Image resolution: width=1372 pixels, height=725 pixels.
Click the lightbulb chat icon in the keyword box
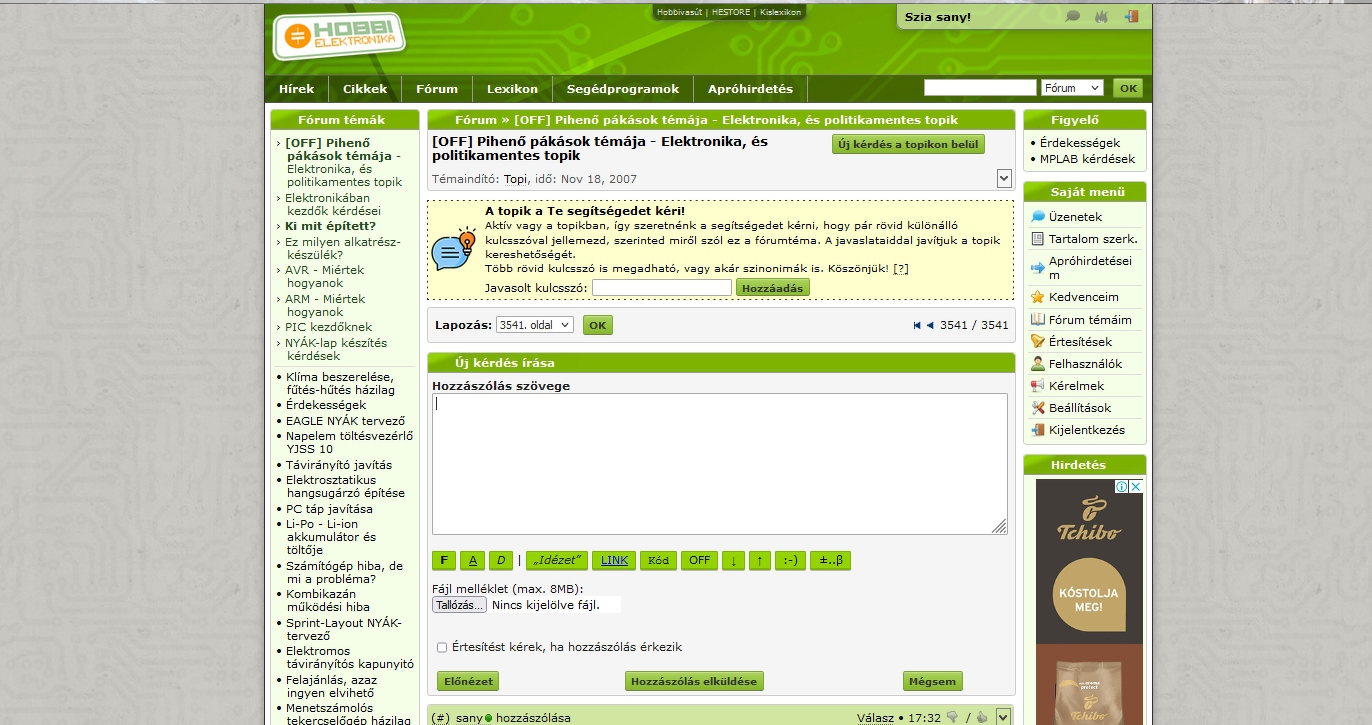coord(453,250)
